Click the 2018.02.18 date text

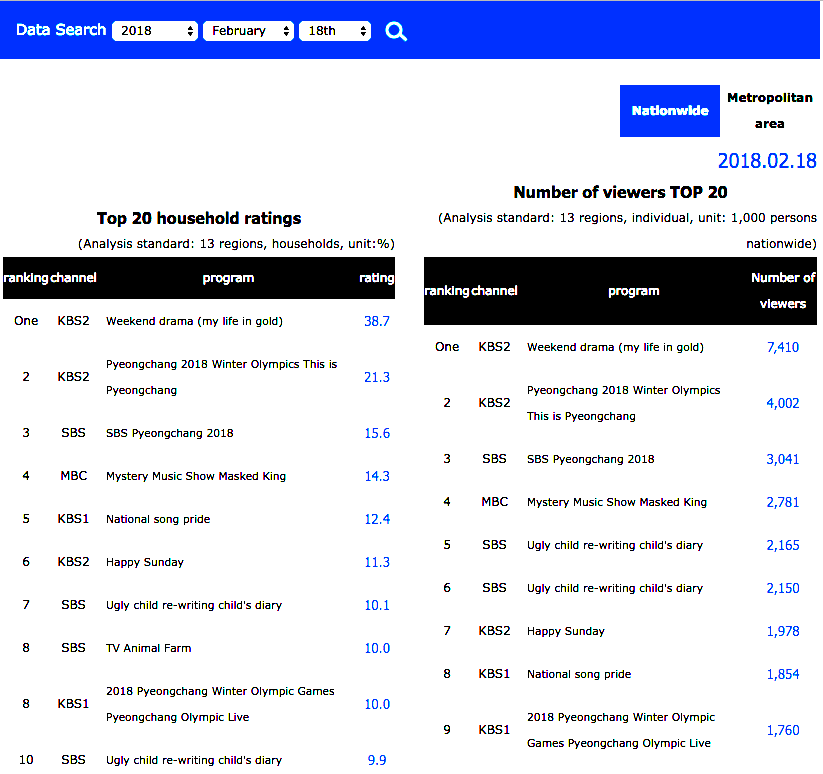tap(767, 161)
